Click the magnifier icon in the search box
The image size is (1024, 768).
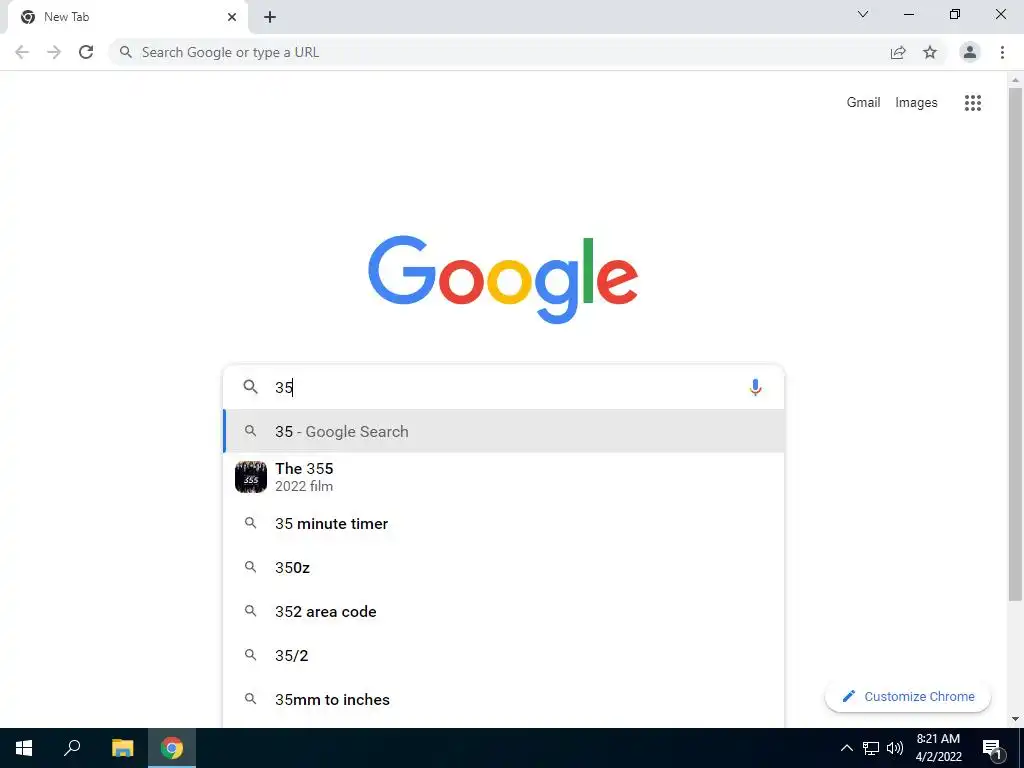pos(251,387)
